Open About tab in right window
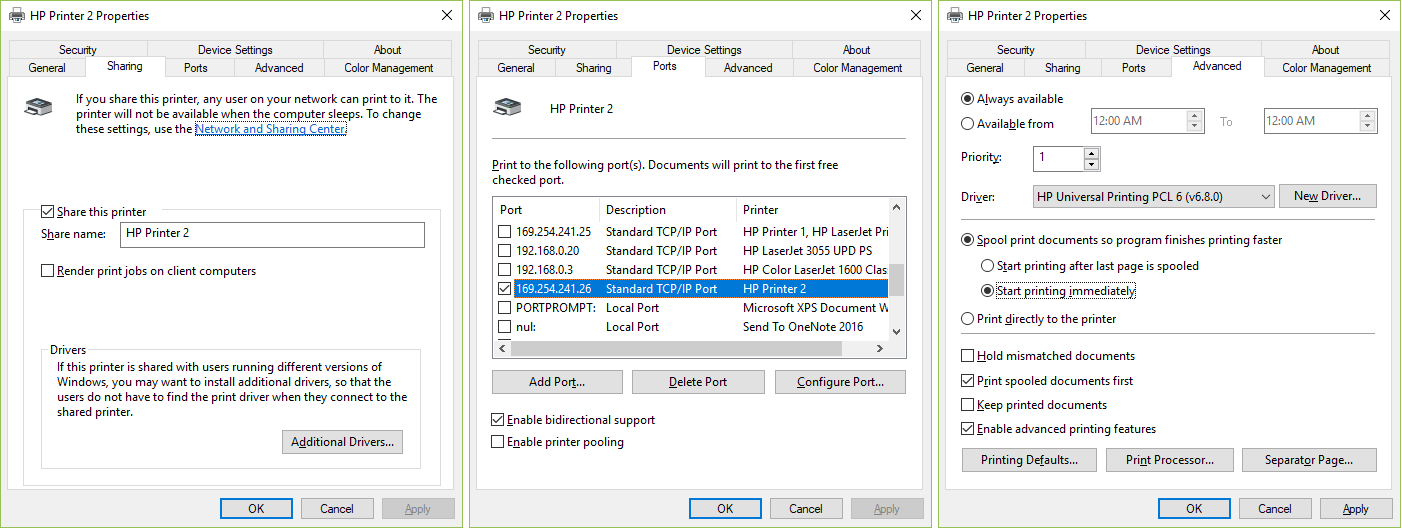Viewport: 1402px width, 531px height. click(x=1326, y=50)
